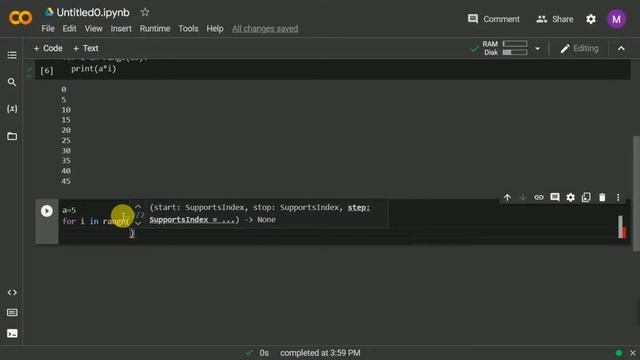Close the bottom status bar
Image resolution: width=640 pixels, height=360 pixels.
coord(632,353)
